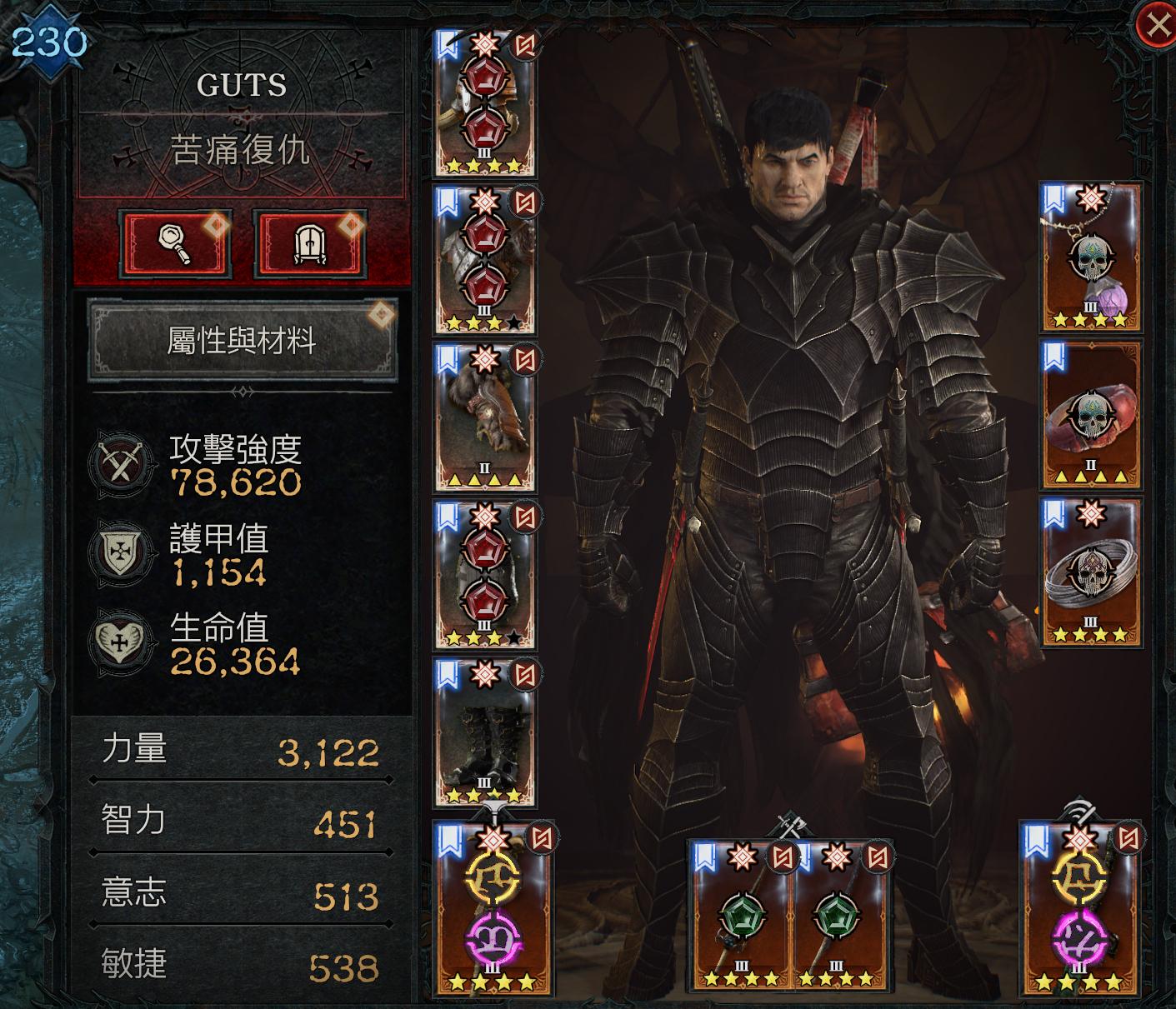Select the bottom-left weapon with yellow gem

(493, 908)
